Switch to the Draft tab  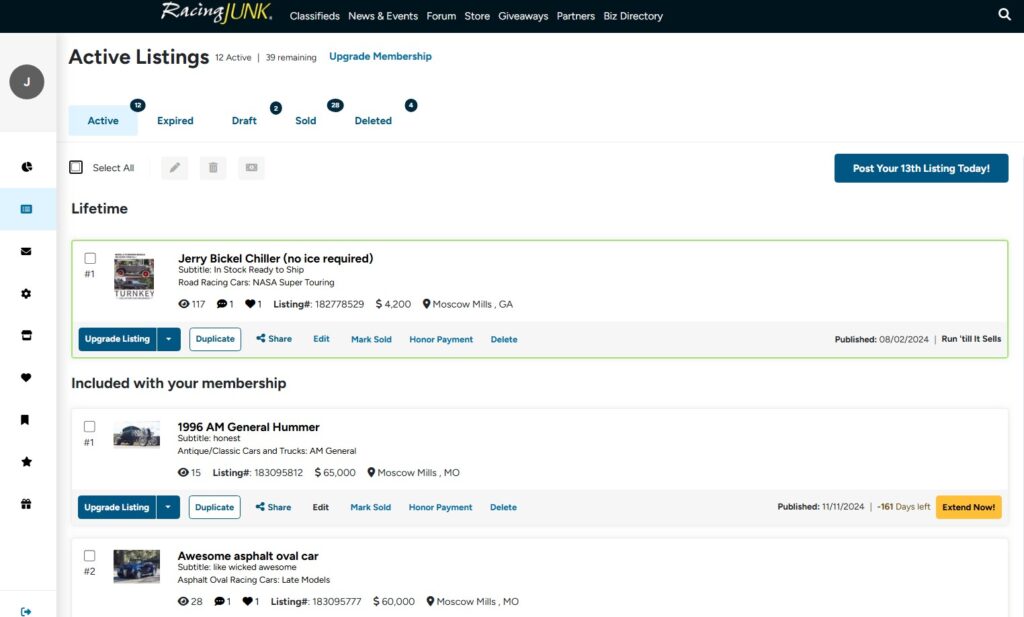pos(244,121)
